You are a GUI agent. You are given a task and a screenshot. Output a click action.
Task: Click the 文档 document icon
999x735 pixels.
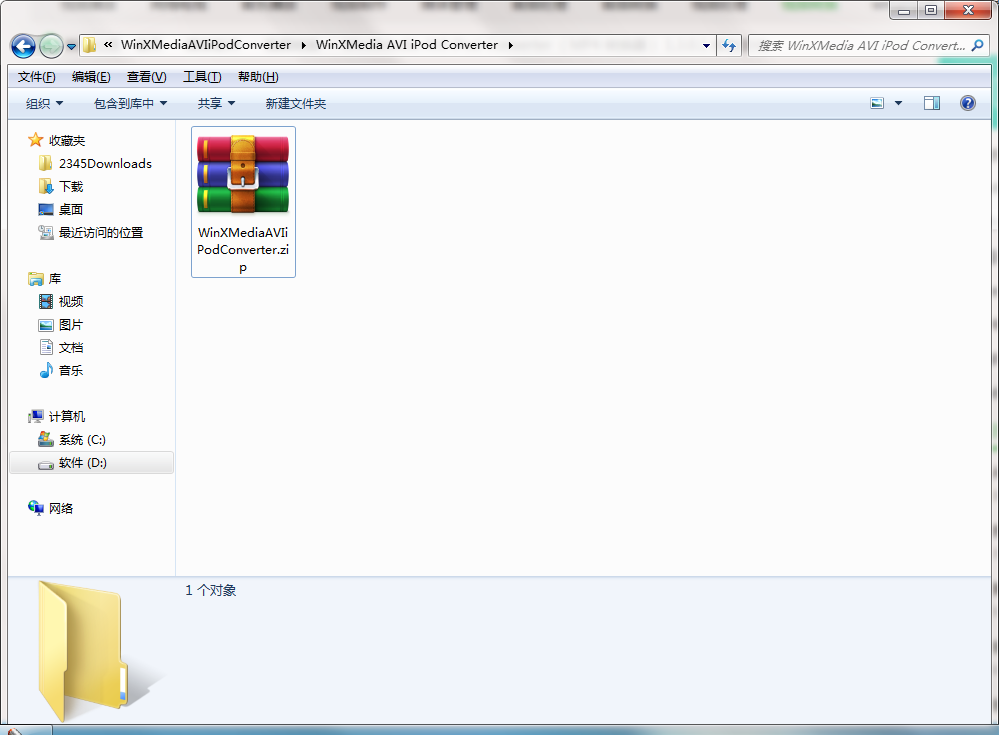click(46, 348)
